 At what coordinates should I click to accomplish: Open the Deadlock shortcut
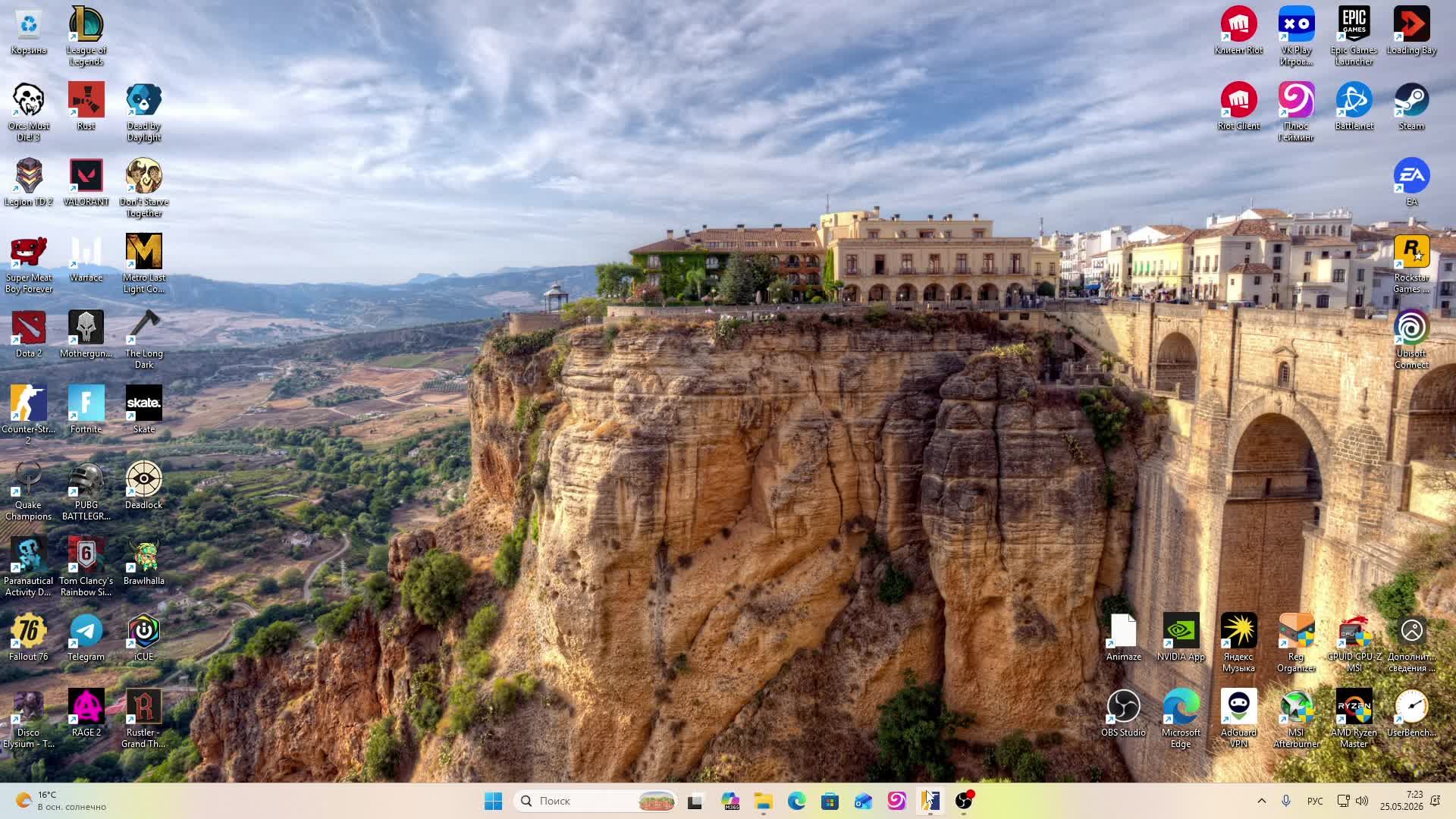[144, 486]
